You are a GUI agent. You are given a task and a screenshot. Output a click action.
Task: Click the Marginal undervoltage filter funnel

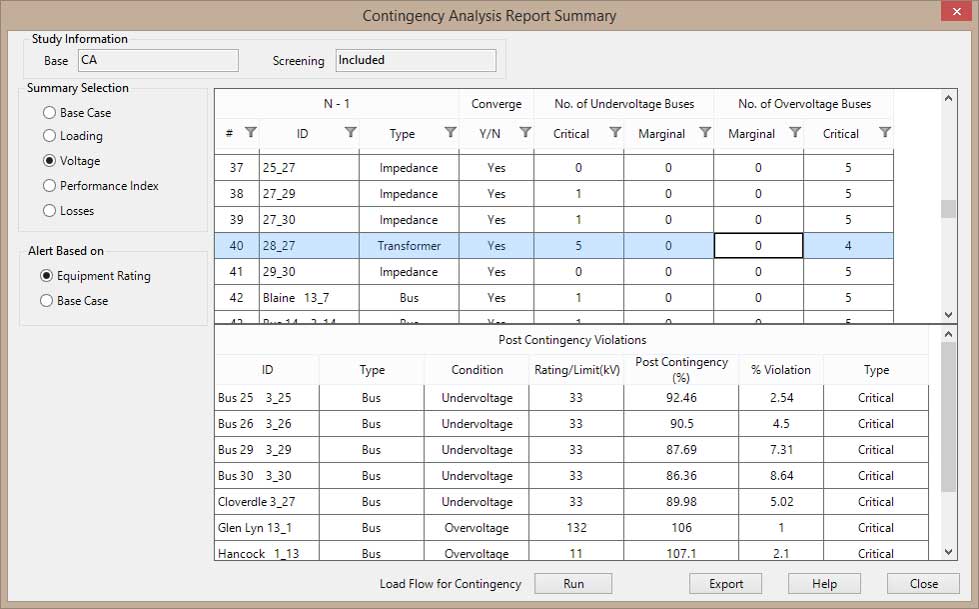pyautogui.click(x=707, y=133)
